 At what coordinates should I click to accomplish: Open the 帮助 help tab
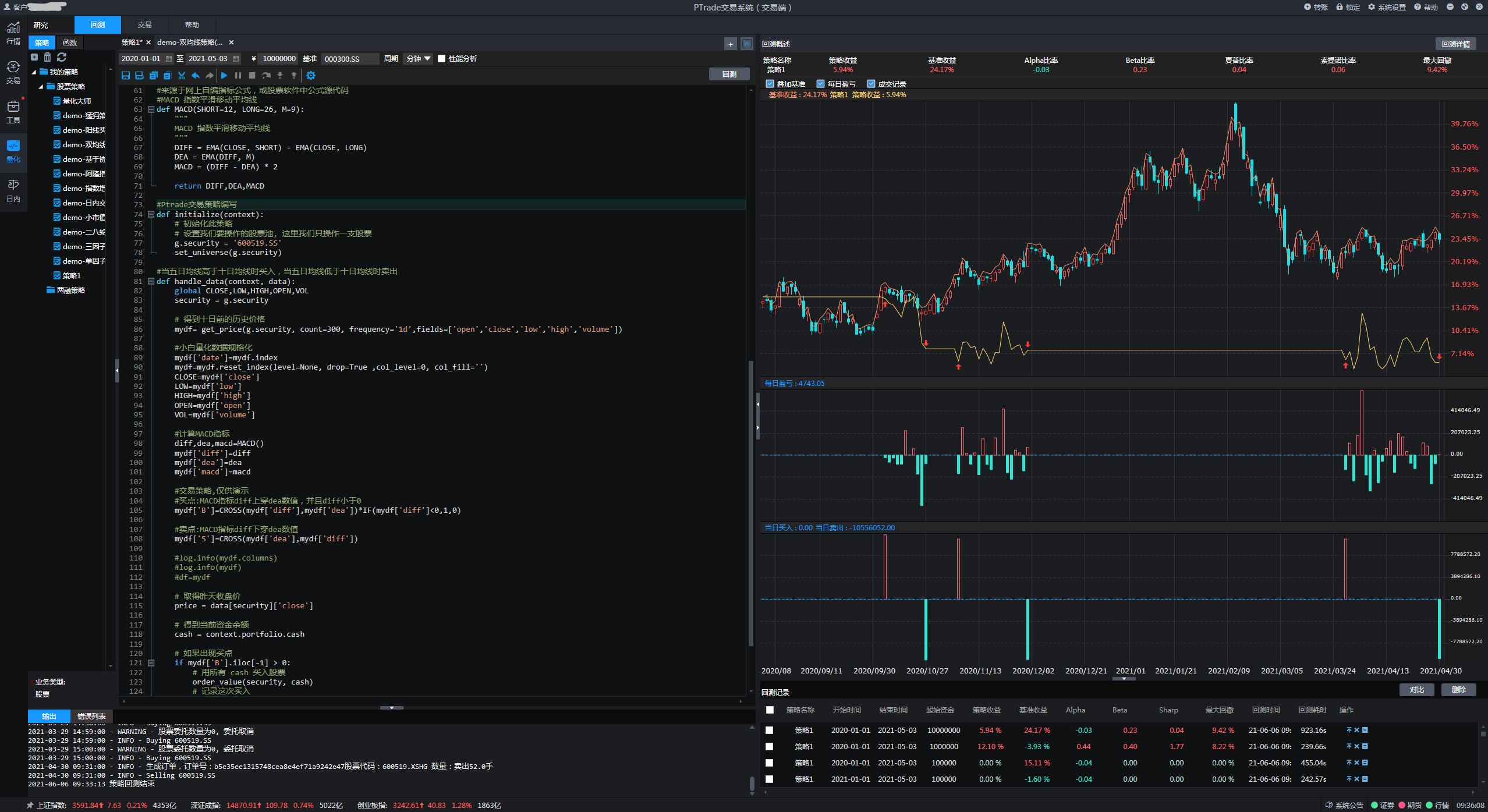pyautogui.click(x=192, y=25)
